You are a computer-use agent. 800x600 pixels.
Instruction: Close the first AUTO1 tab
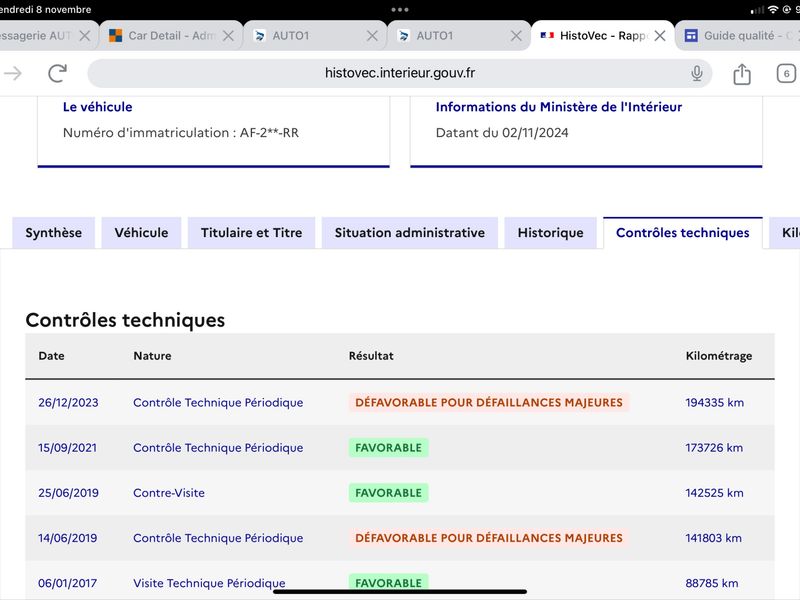click(372, 36)
